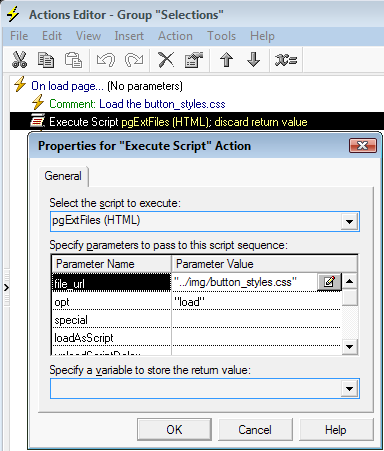This screenshot has width=384, height=451.
Task: Open the Insert menu
Action: coord(129,36)
